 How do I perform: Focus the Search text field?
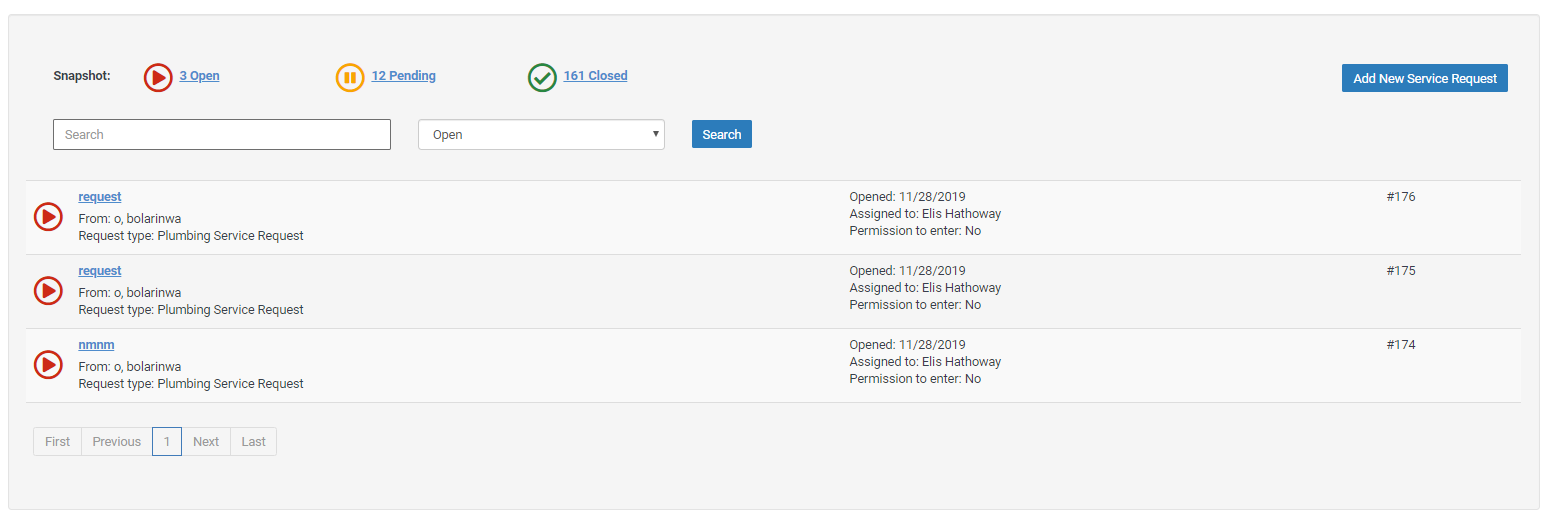[x=222, y=134]
